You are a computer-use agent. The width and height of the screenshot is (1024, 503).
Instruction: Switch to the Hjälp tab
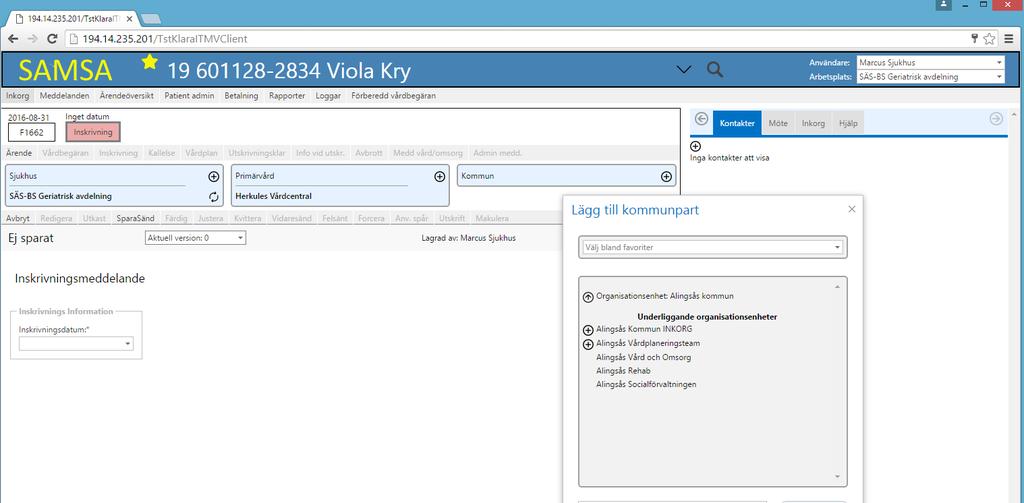(x=848, y=123)
